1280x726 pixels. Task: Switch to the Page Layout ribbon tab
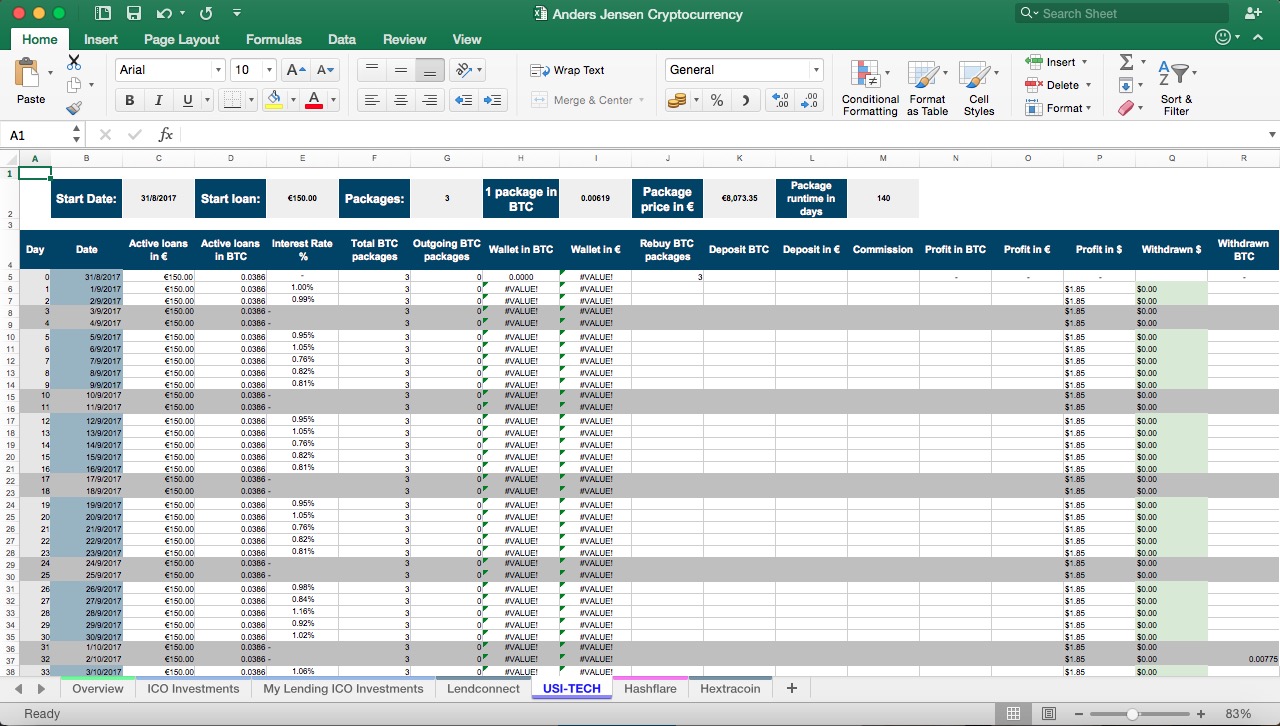click(181, 39)
